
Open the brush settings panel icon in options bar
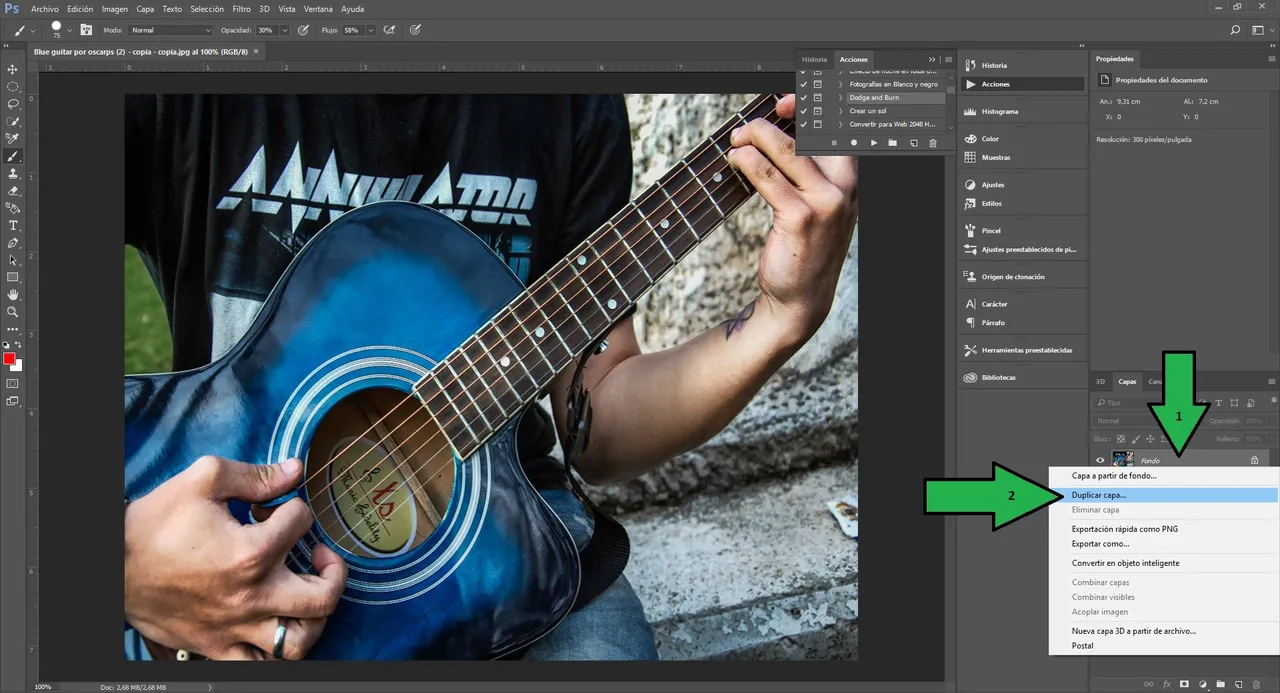(86, 30)
